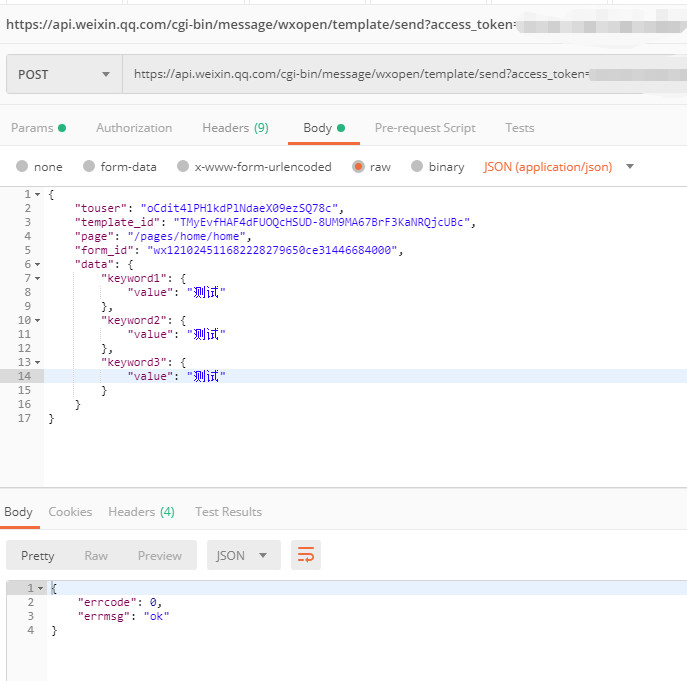Select the raw body radio button

(x=358, y=167)
